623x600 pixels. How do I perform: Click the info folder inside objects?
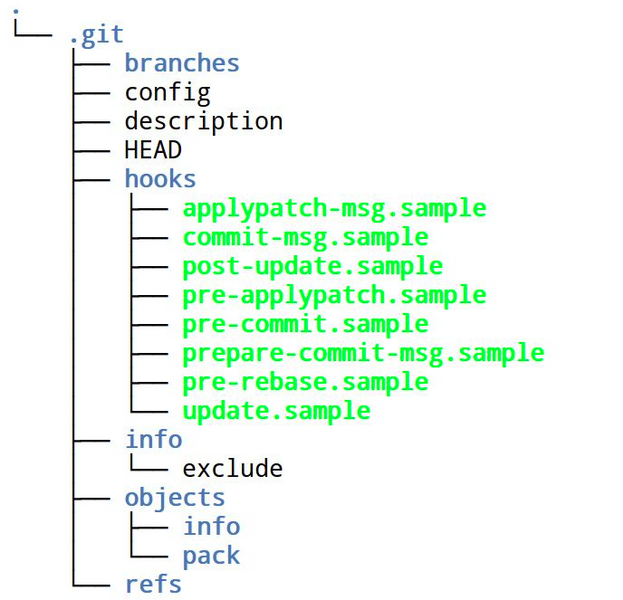coord(212,526)
